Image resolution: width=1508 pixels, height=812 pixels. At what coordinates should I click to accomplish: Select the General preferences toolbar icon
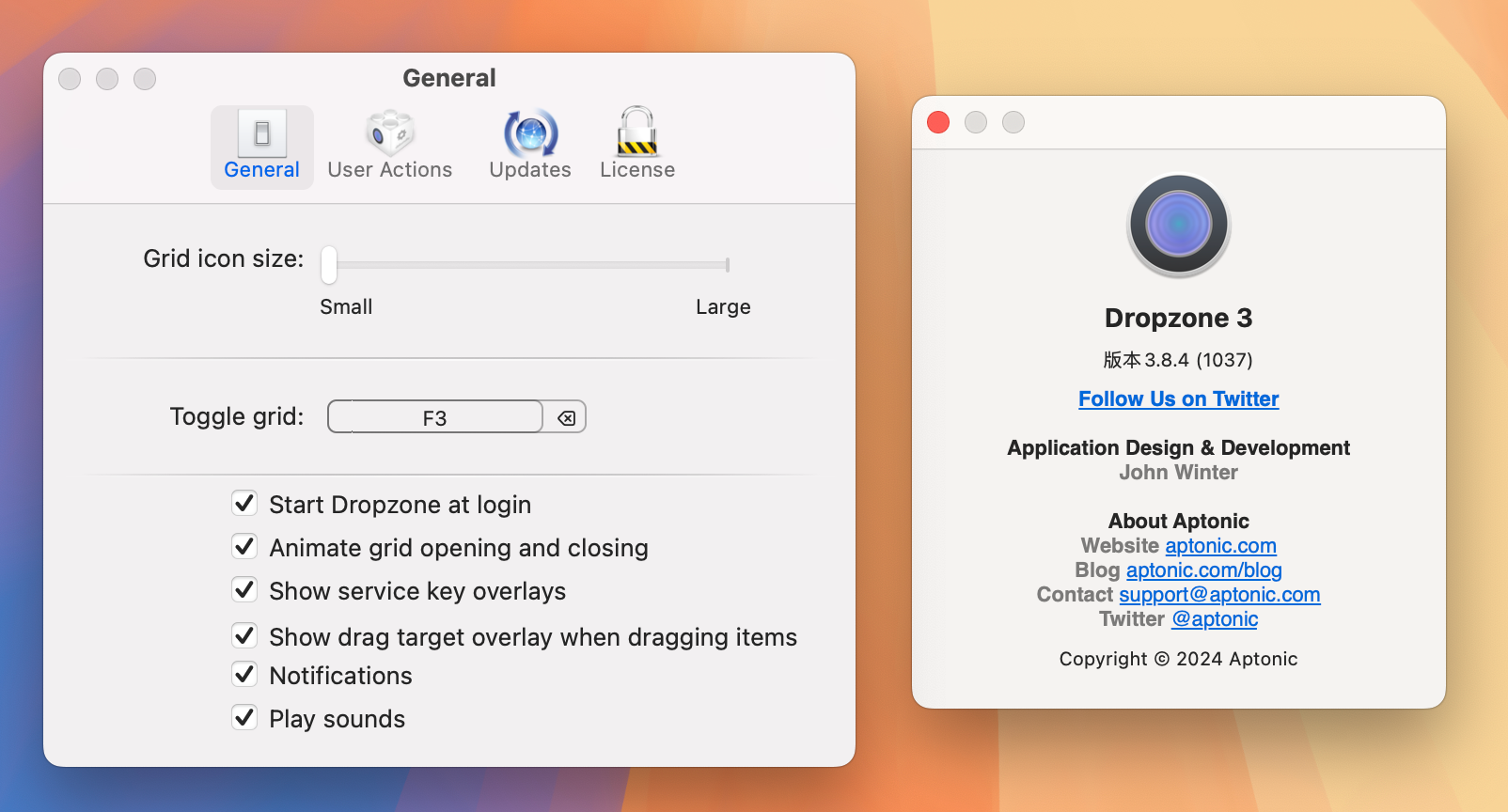pos(262,133)
